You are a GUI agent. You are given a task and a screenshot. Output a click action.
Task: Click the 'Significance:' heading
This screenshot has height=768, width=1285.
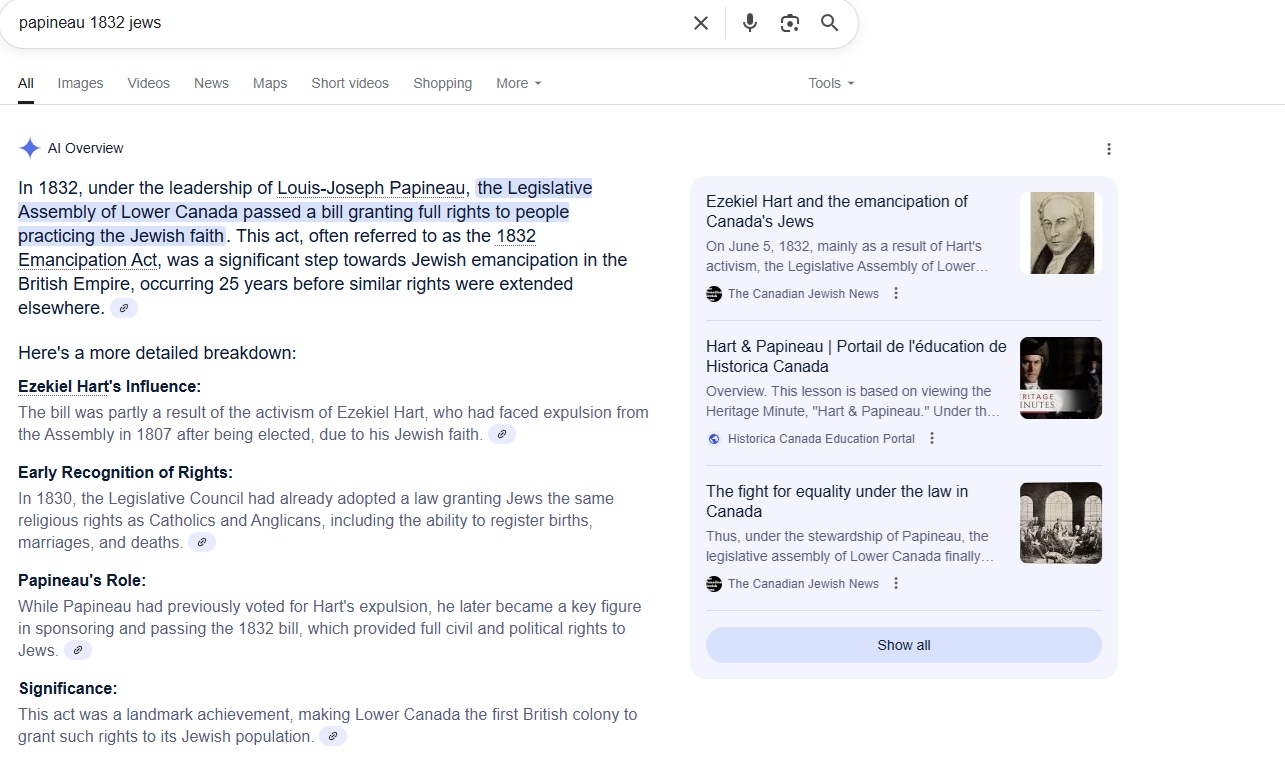pos(68,688)
